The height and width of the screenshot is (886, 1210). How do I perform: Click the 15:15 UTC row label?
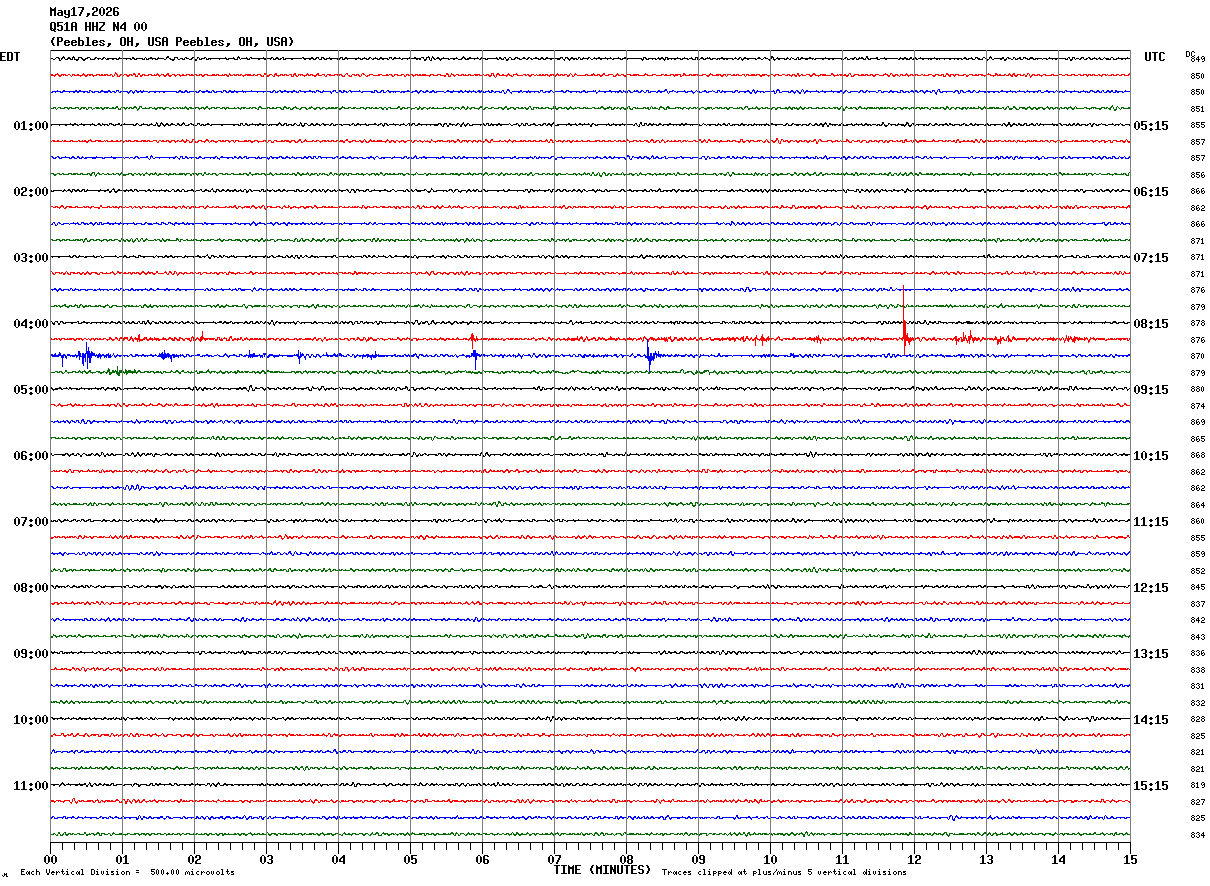coord(1151,786)
